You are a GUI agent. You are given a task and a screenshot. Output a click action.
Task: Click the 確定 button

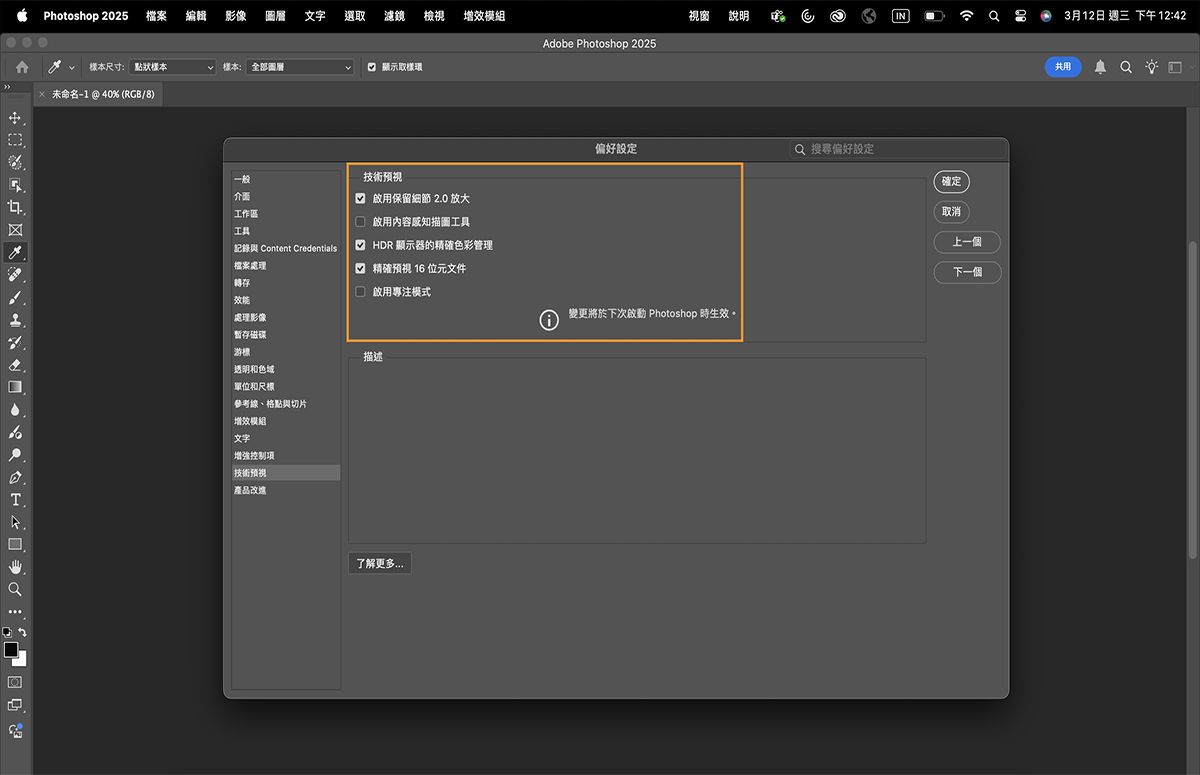(x=951, y=181)
